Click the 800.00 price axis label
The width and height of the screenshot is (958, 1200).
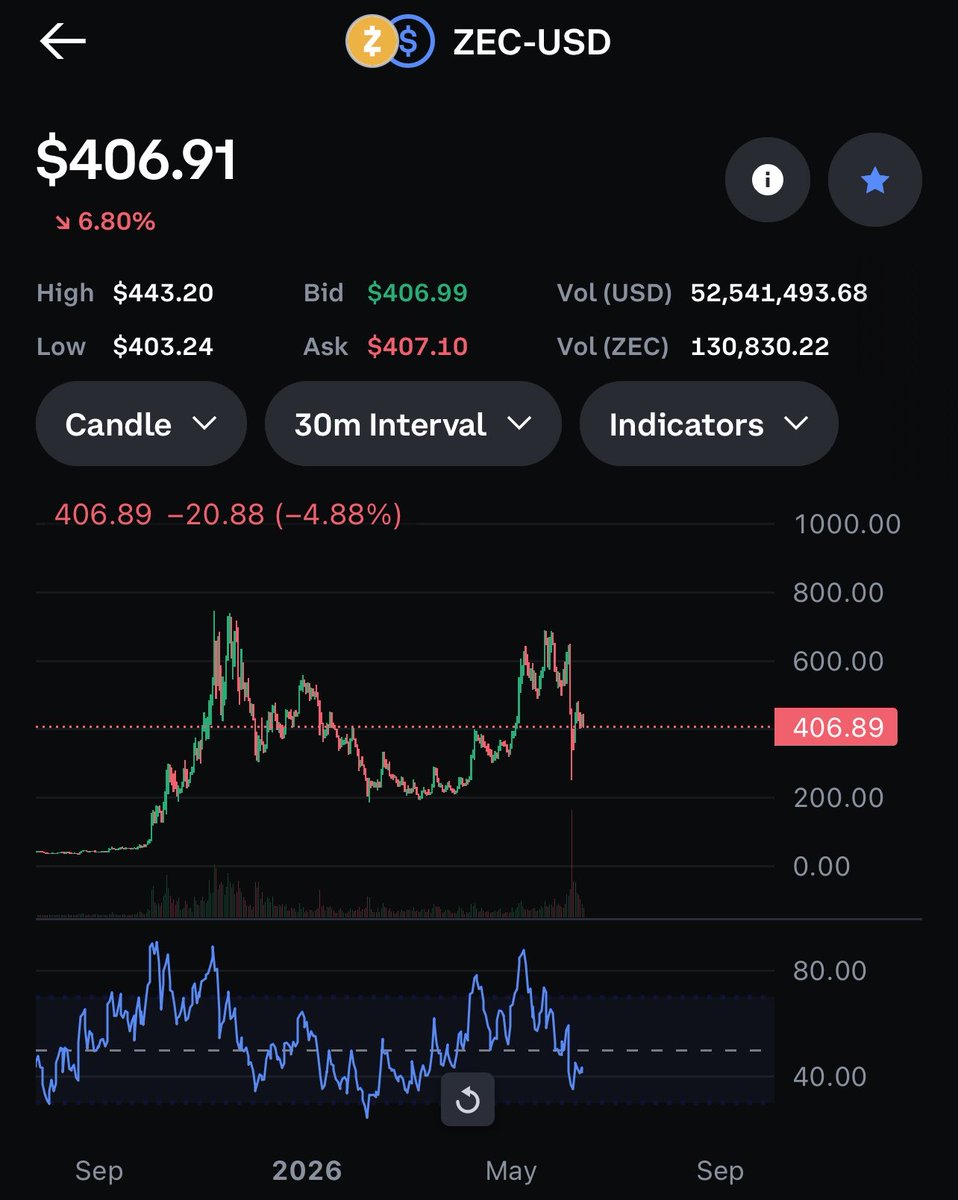coord(838,592)
